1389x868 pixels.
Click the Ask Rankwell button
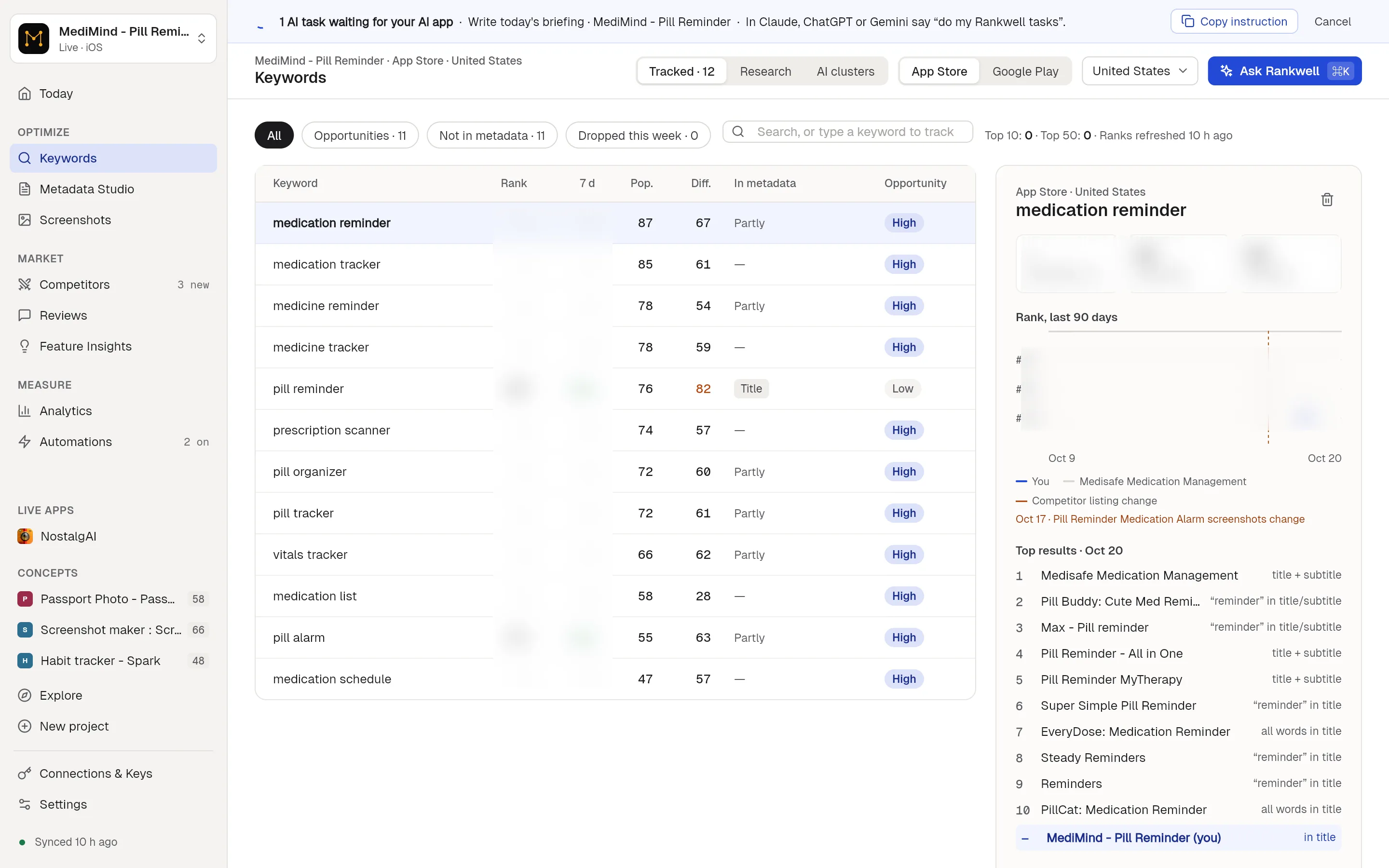coord(1284,71)
